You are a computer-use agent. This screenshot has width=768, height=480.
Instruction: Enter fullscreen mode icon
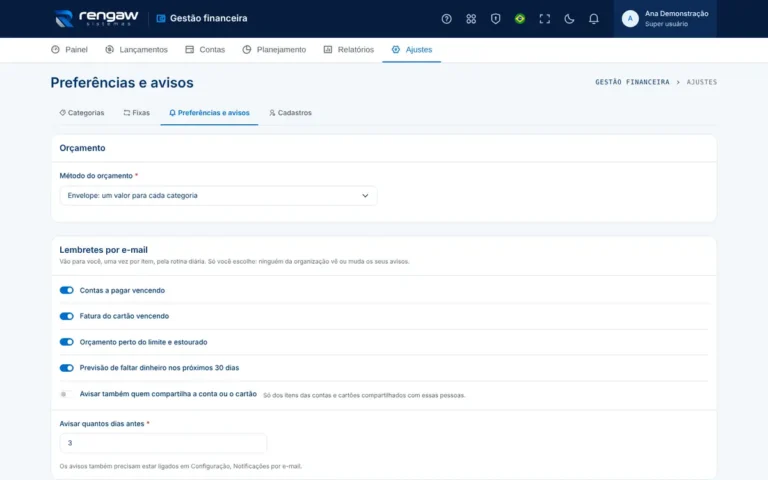pyautogui.click(x=544, y=19)
